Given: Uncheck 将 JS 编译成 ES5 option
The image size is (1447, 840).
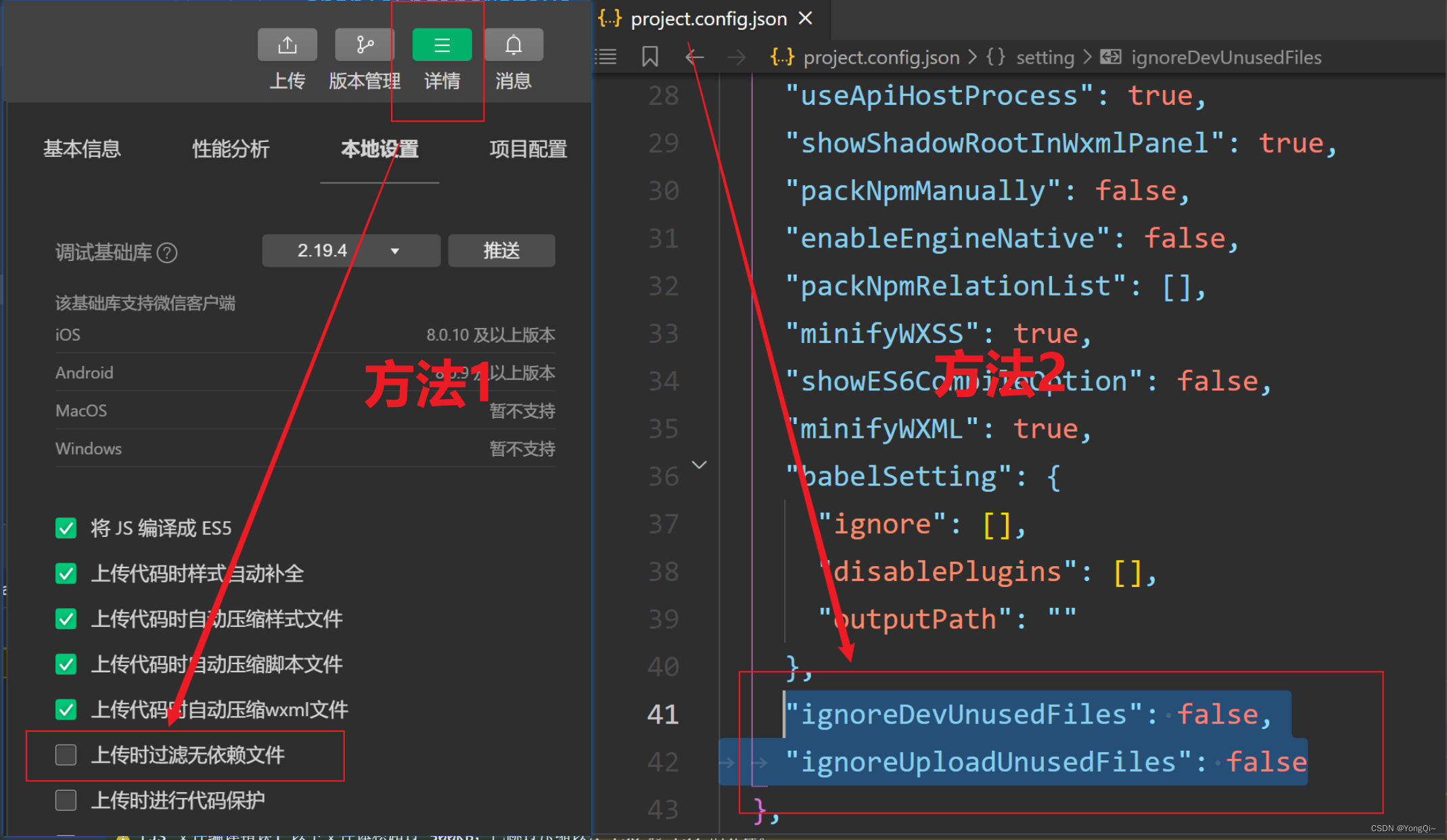Looking at the screenshot, I should (x=66, y=528).
